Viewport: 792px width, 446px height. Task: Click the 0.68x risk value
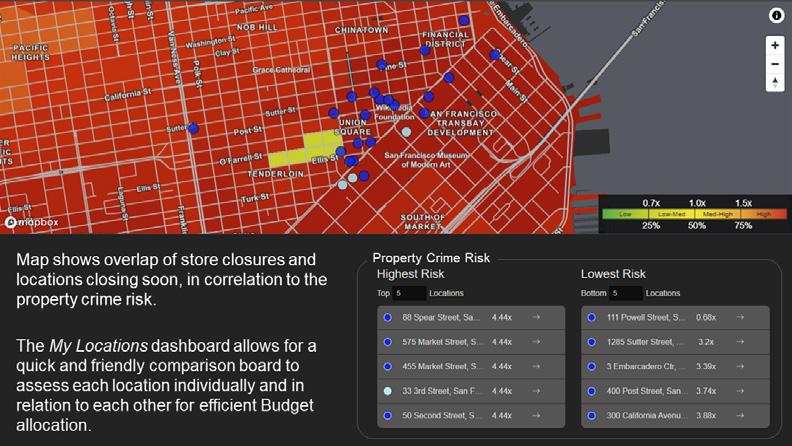(x=706, y=317)
